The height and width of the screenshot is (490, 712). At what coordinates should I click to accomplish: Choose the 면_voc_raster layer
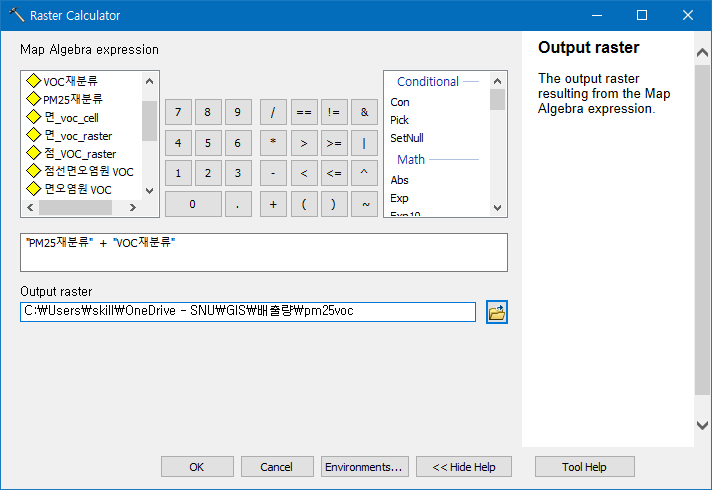[x=69, y=135]
